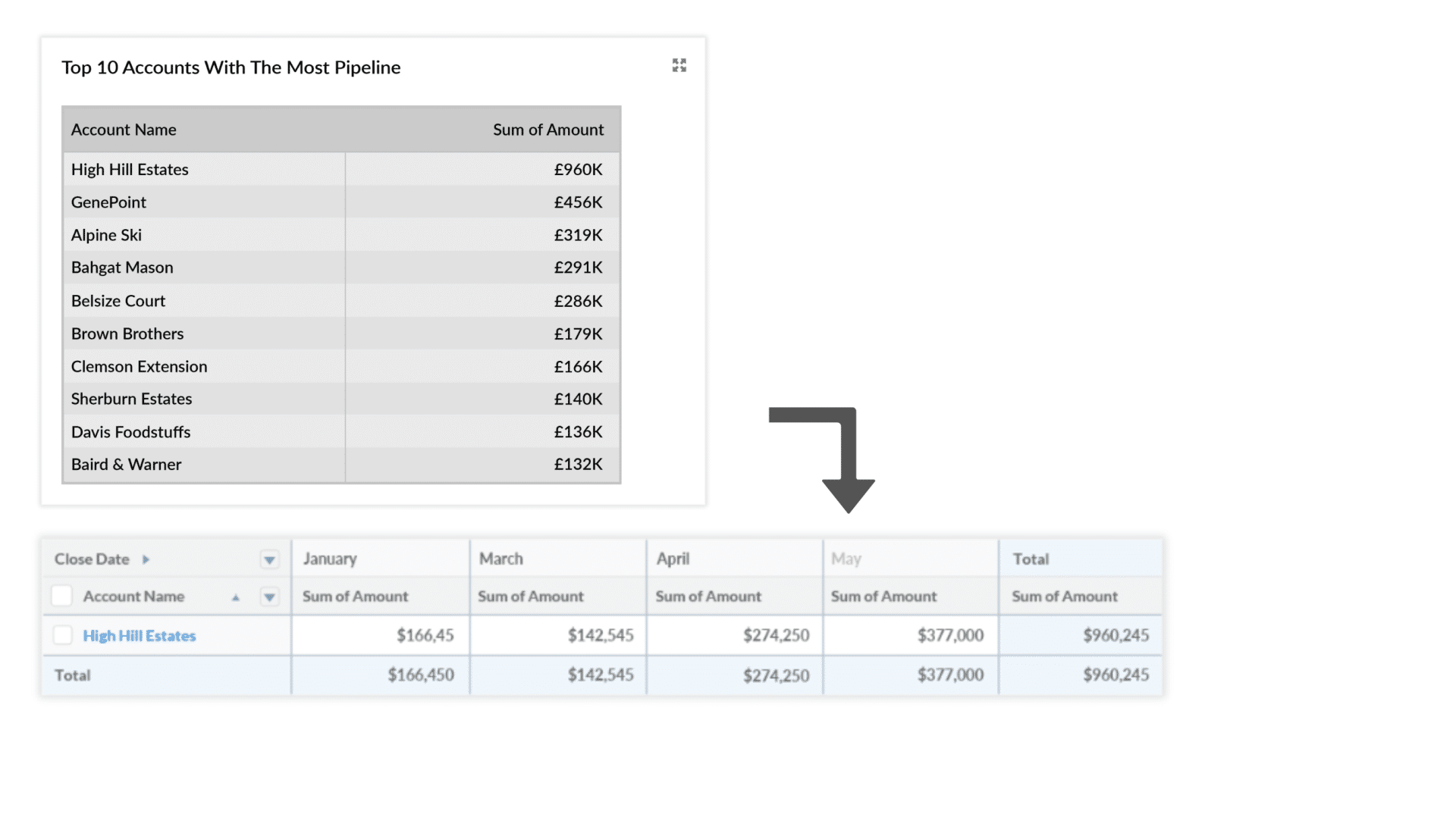Click the GenePoint row in the report
The image size is (1456, 833).
click(x=108, y=202)
